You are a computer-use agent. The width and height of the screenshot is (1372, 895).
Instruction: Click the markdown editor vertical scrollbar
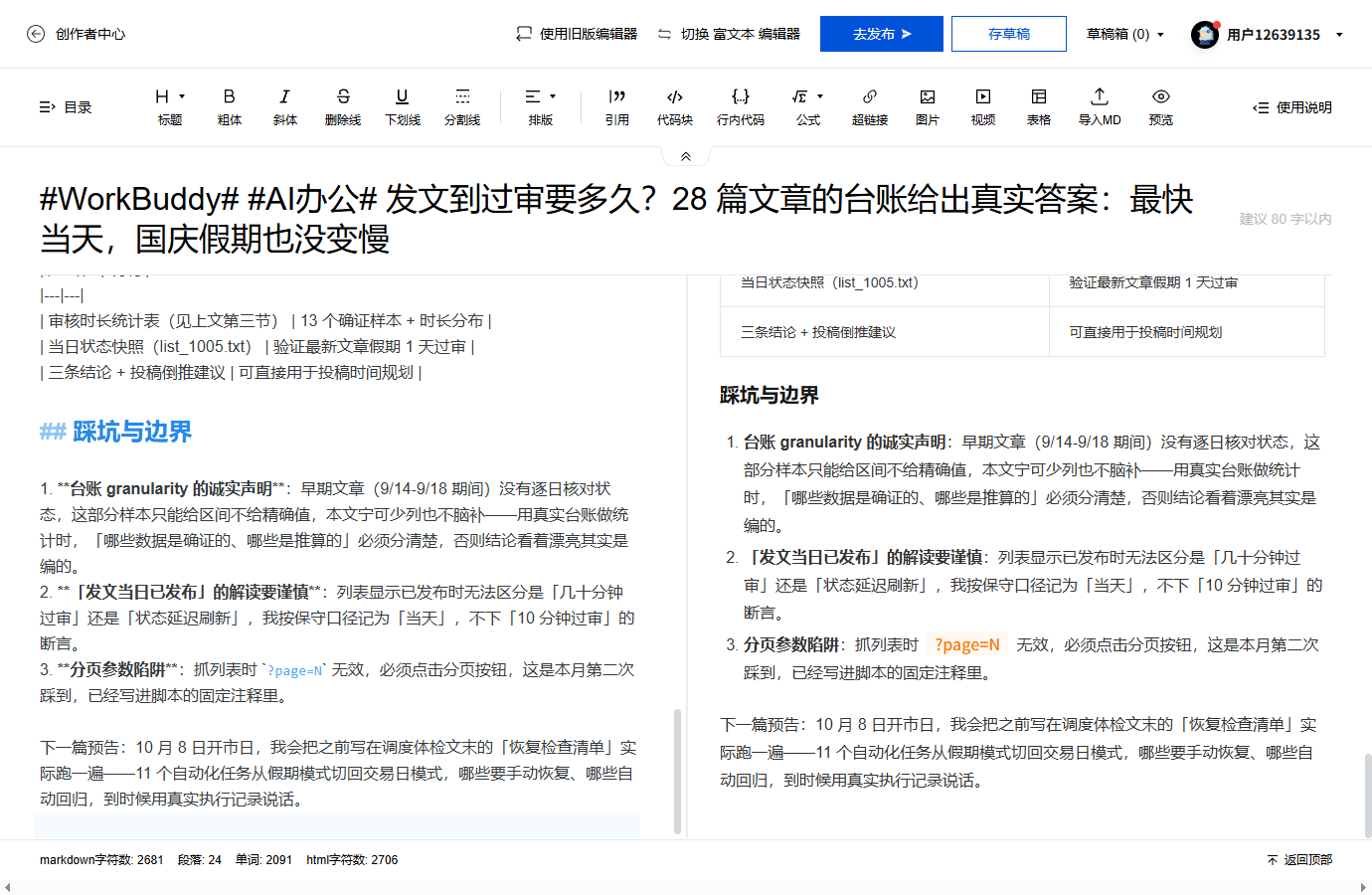[x=678, y=771]
